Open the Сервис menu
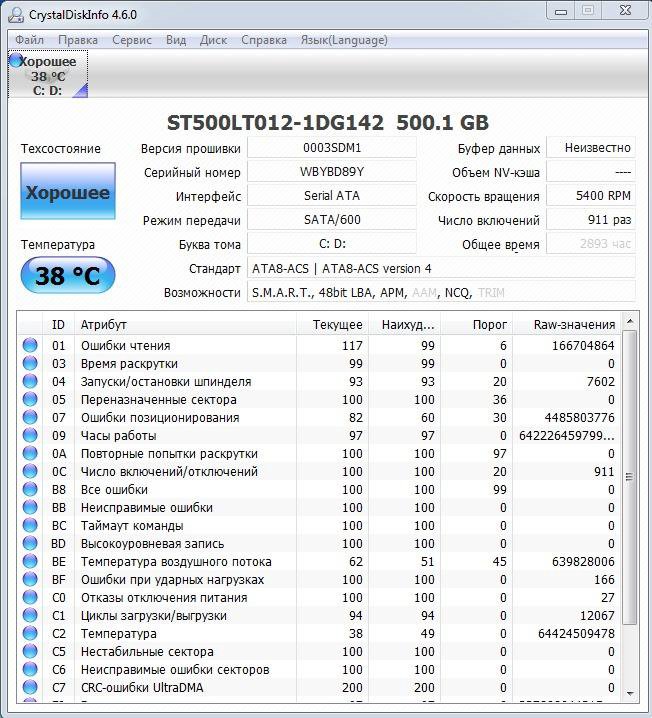This screenshot has height=718, width=652. tap(132, 40)
